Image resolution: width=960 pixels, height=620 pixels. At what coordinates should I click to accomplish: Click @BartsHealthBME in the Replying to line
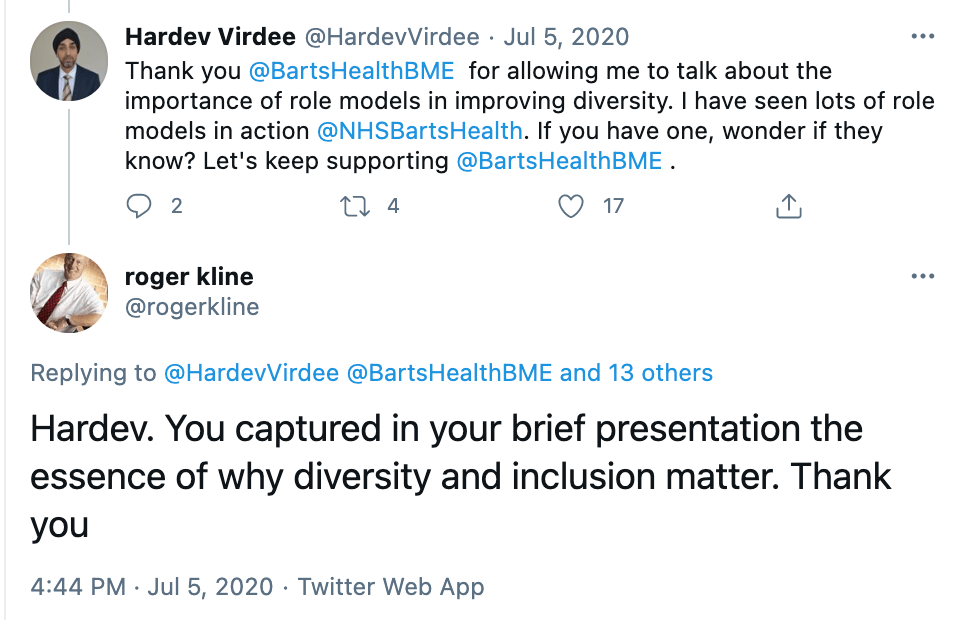[x=449, y=373]
